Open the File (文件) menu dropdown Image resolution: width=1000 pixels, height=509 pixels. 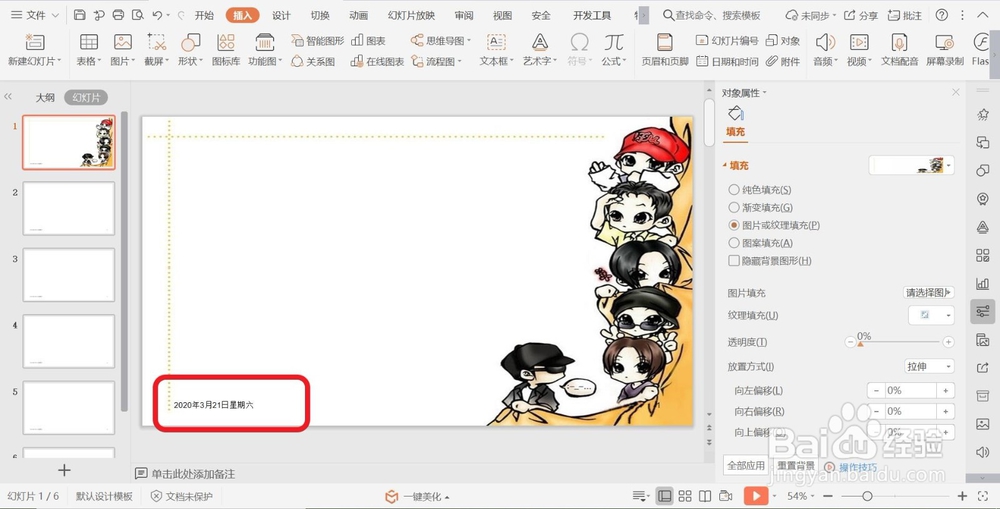tap(35, 15)
